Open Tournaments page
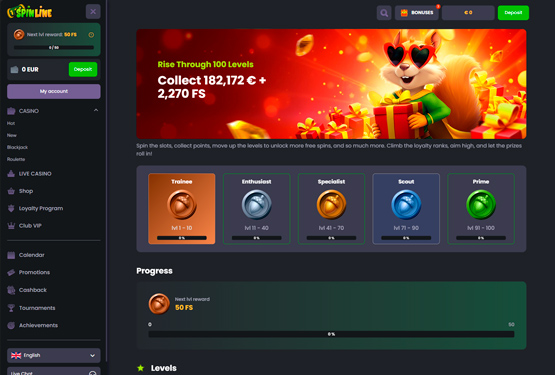Screen dimensions: 555x375 coord(37,308)
